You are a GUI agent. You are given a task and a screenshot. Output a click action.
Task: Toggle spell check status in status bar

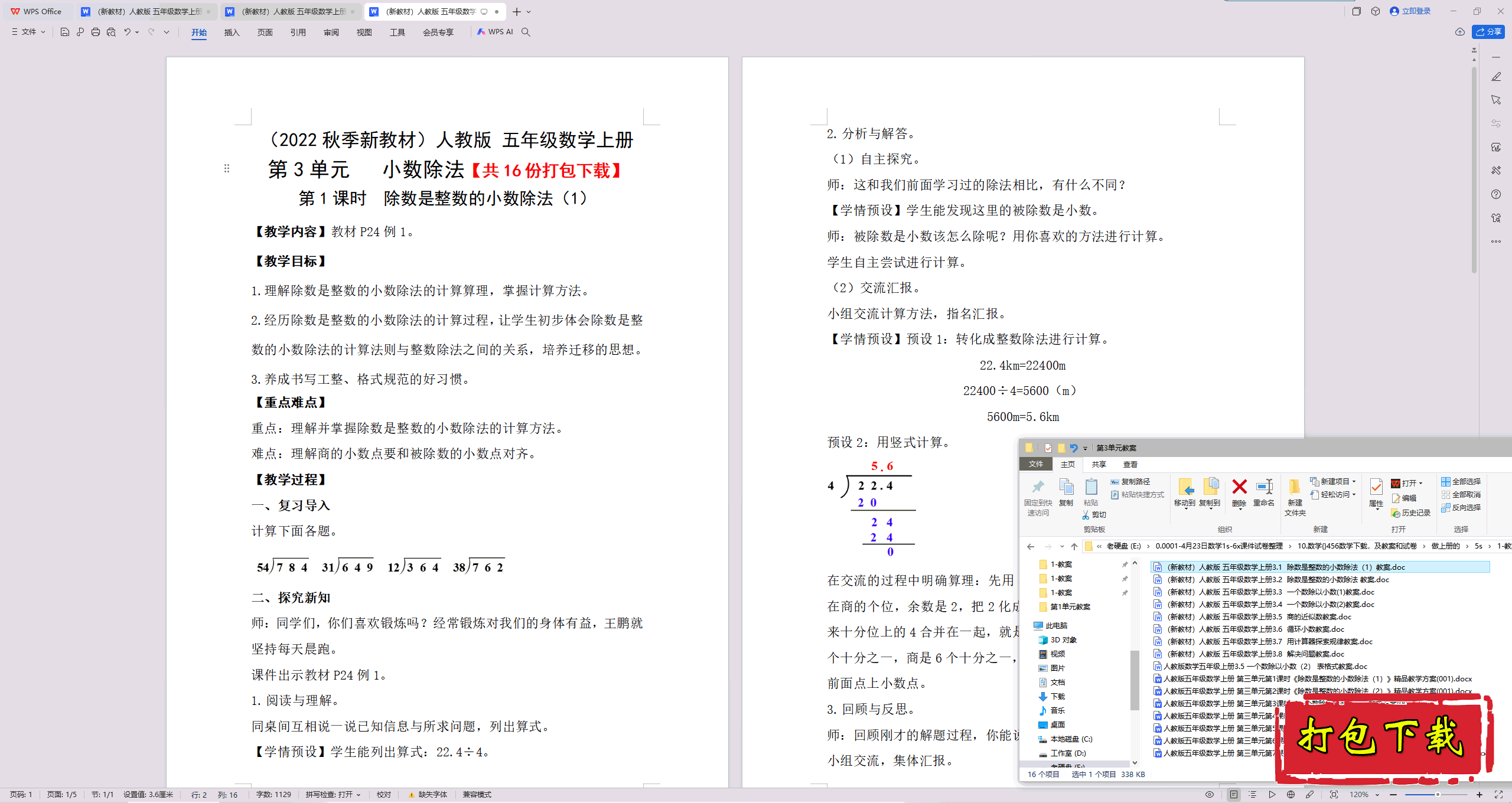click(333, 795)
